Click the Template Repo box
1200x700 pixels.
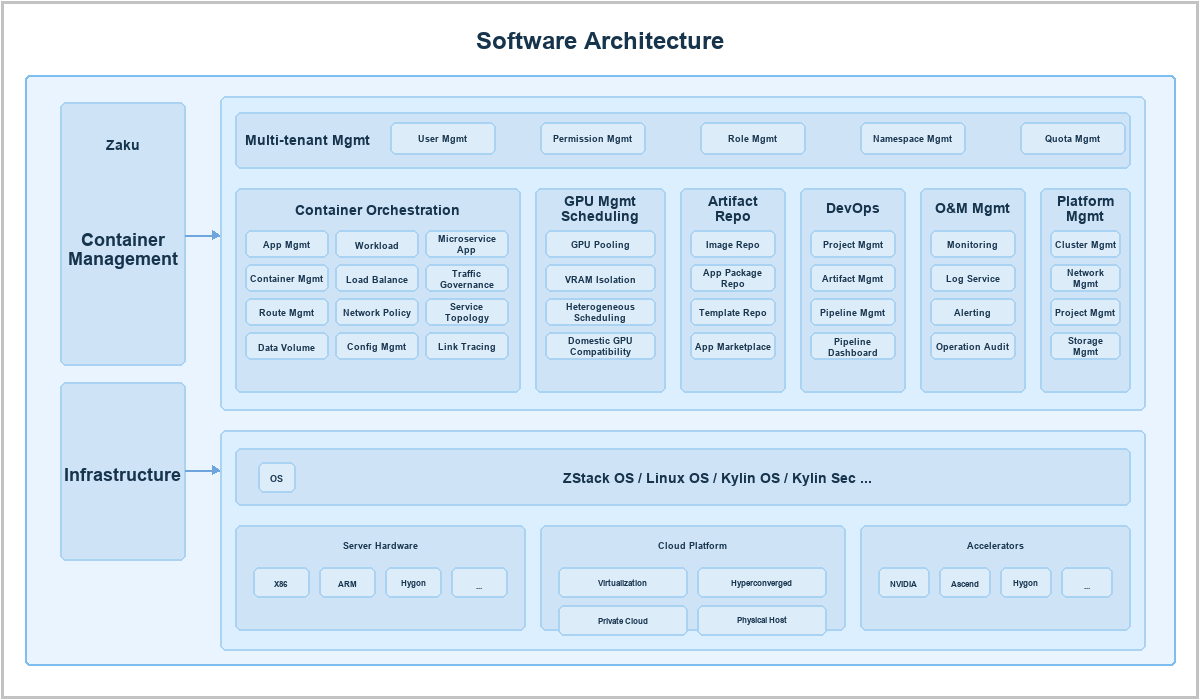click(x=733, y=313)
